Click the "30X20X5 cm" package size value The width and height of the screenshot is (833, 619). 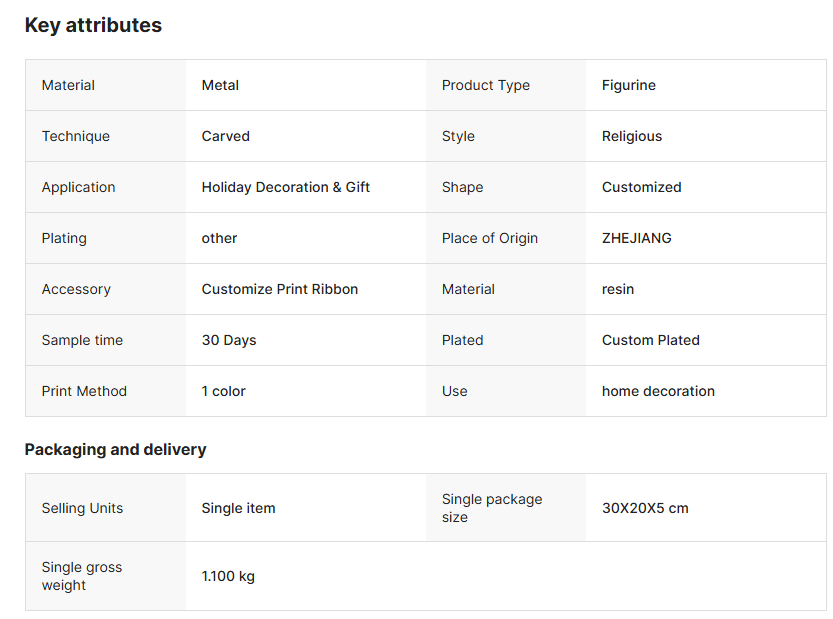tap(645, 508)
